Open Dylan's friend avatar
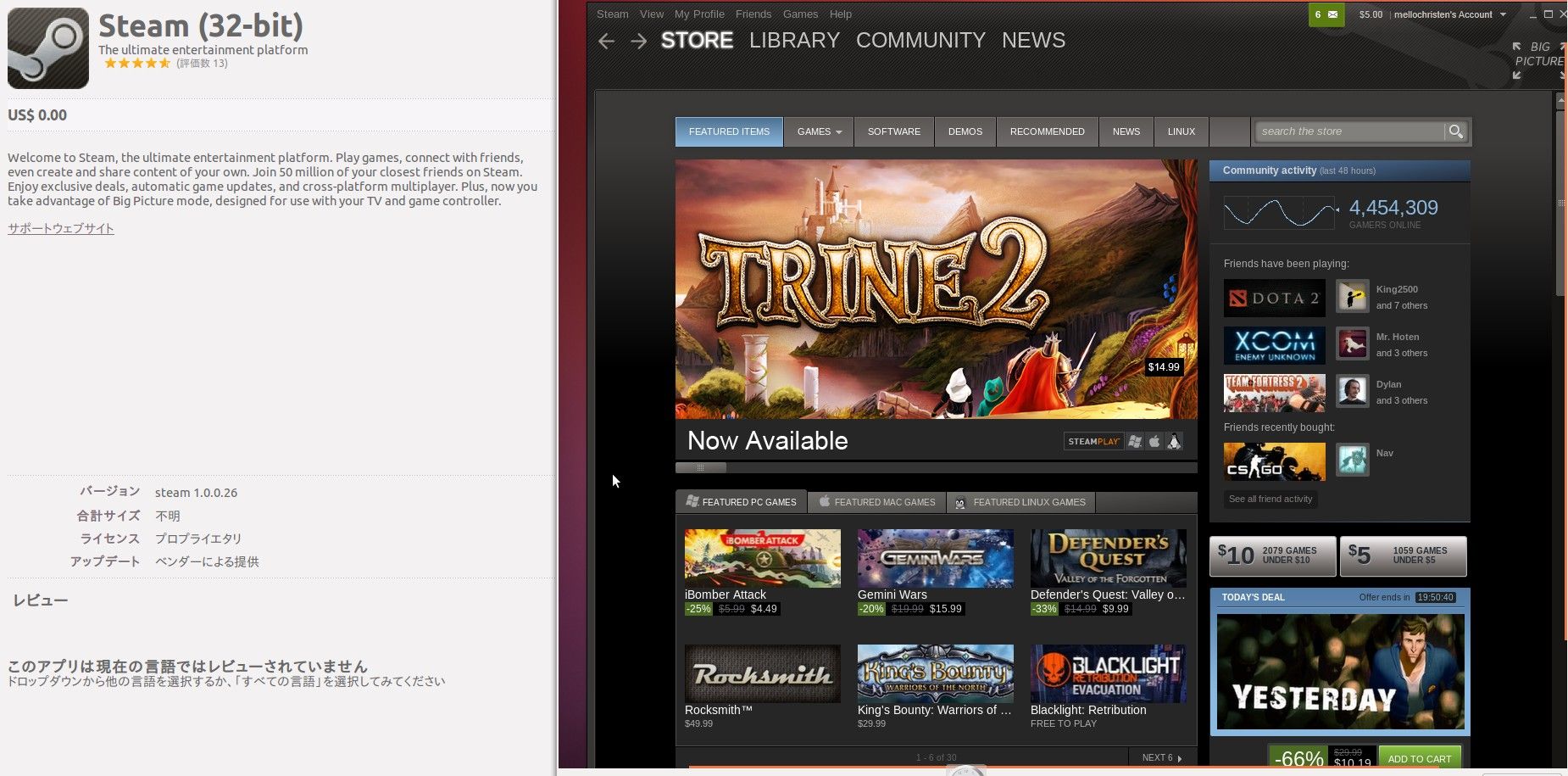Image resolution: width=1568 pixels, height=776 pixels. pyautogui.click(x=1353, y=392)
